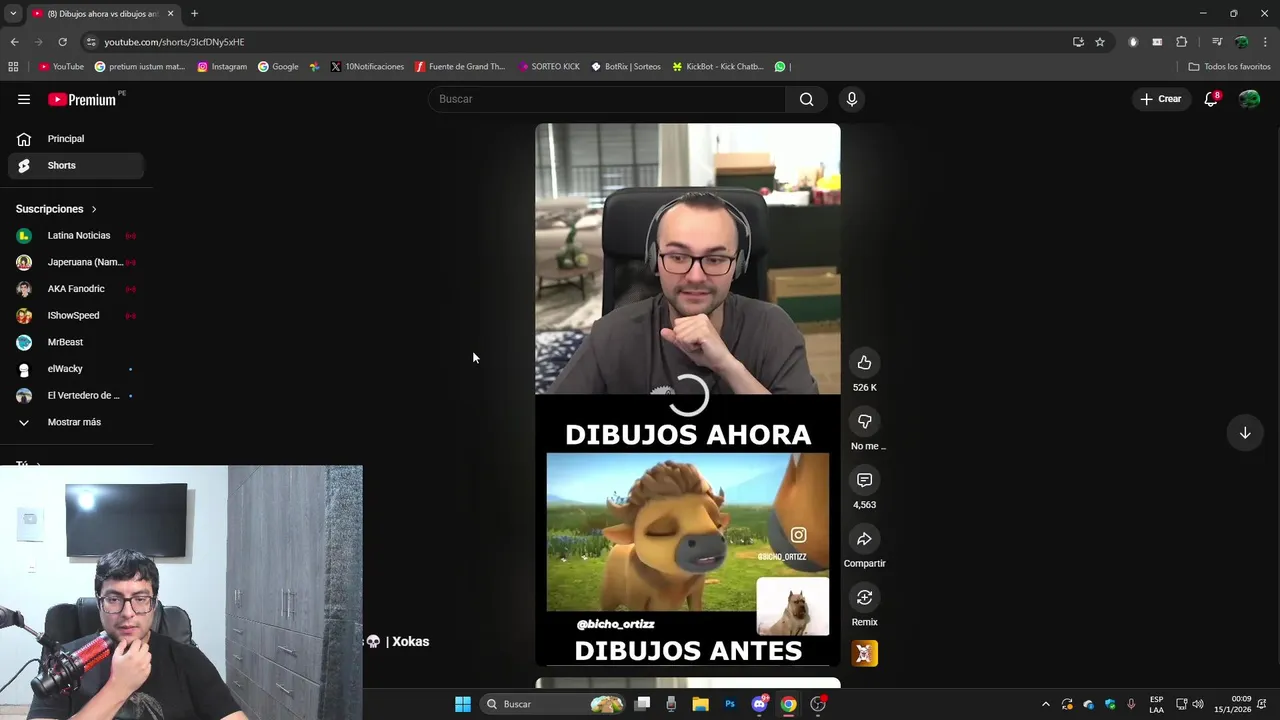Go to the next short with the down arrow
The height and width of the screenshot is (720, 1280).
[x=1245, y=433]
